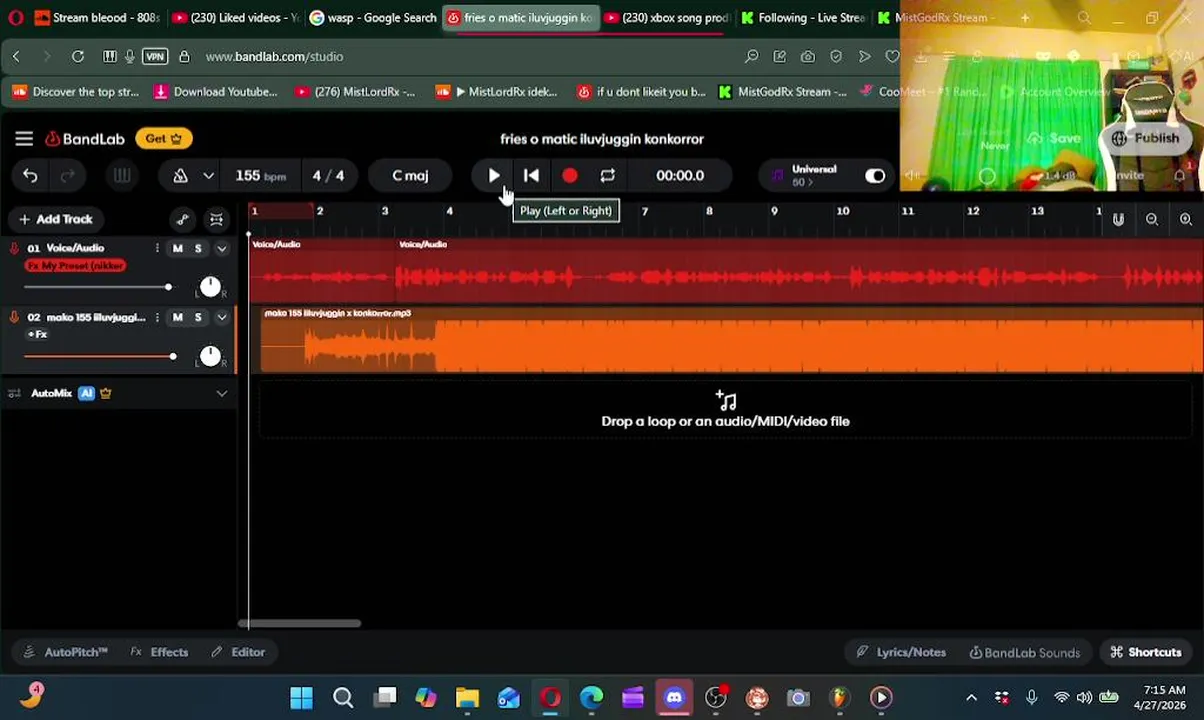The image size is (1204, 720).
Task: Click the mako 155 track pan knob
Action: tap(210, 357)
